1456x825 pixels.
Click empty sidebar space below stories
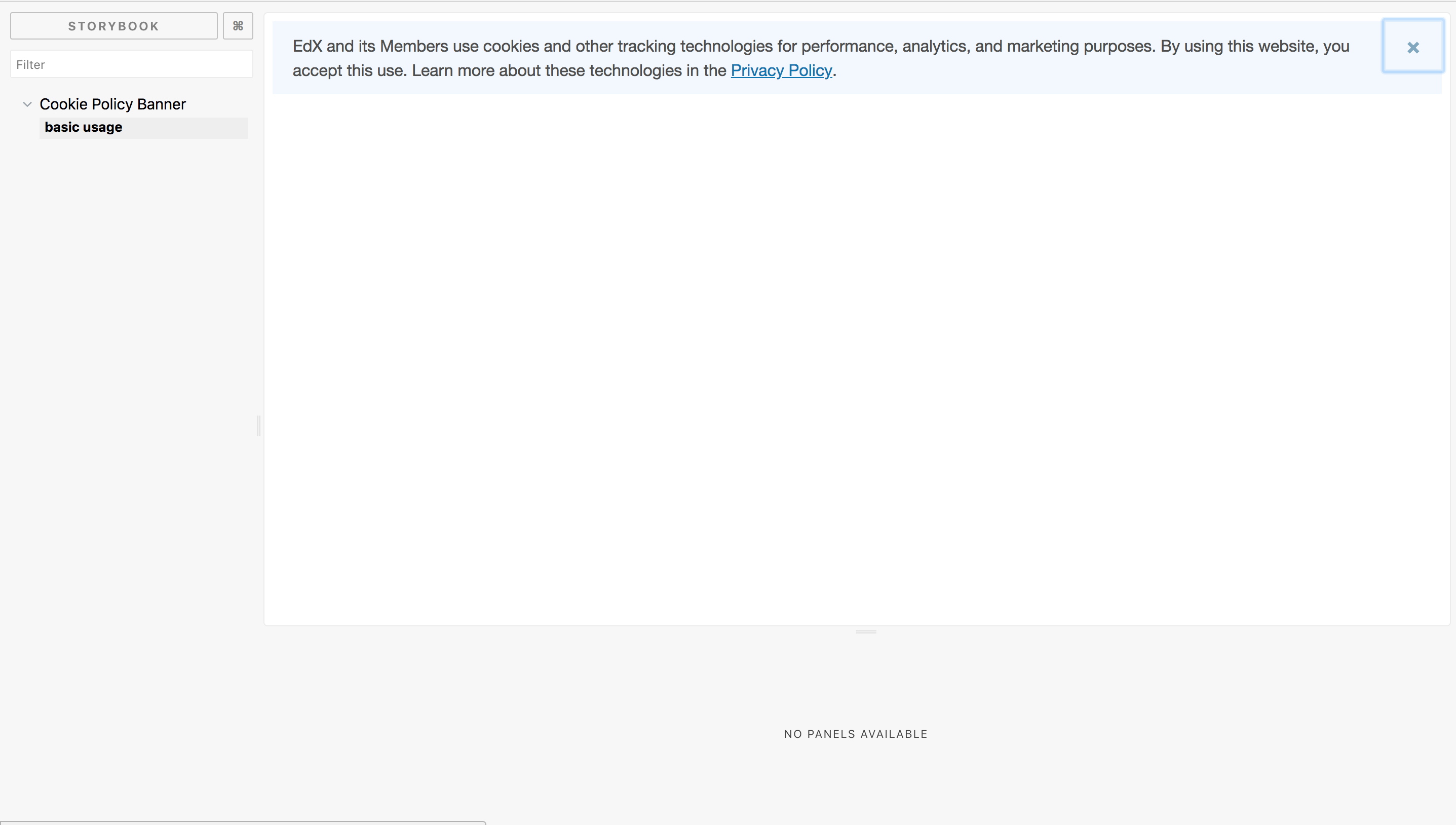point(130,397)
